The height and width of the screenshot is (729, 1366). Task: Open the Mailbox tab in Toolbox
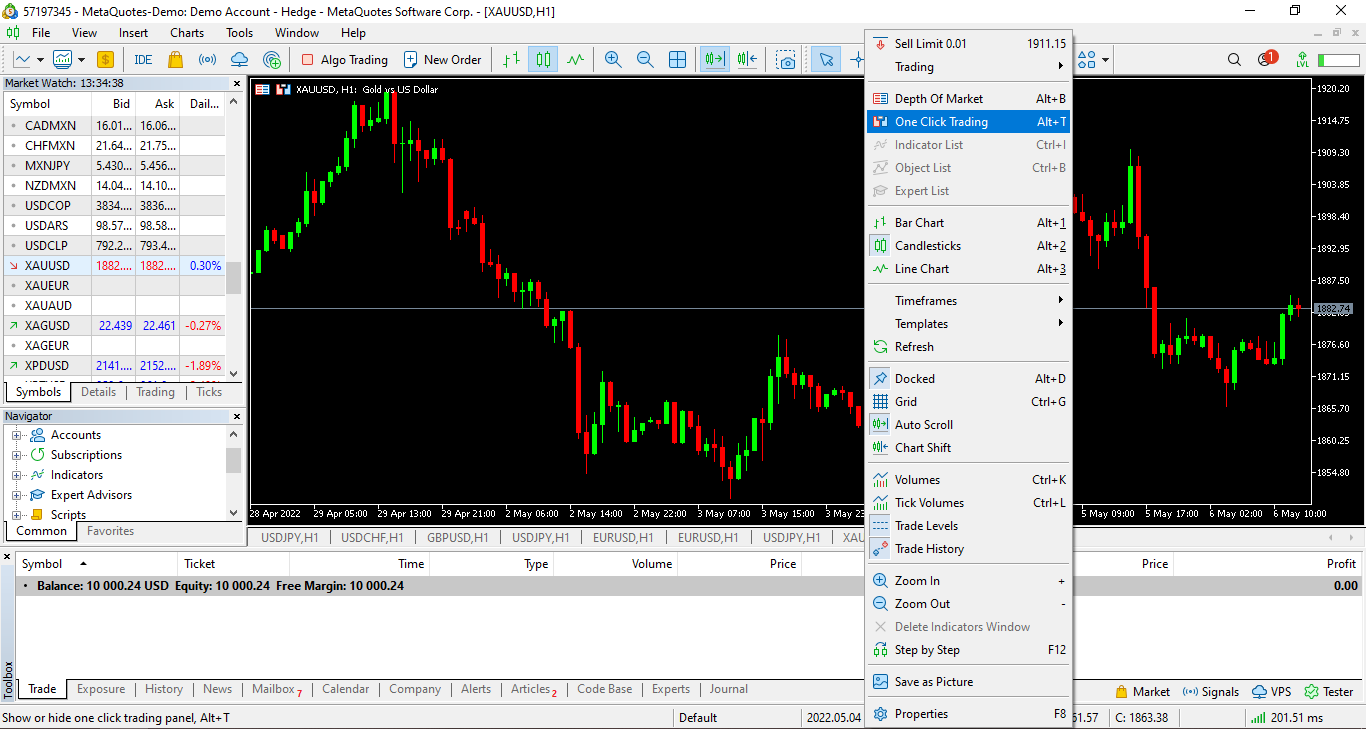click(276, 689)
